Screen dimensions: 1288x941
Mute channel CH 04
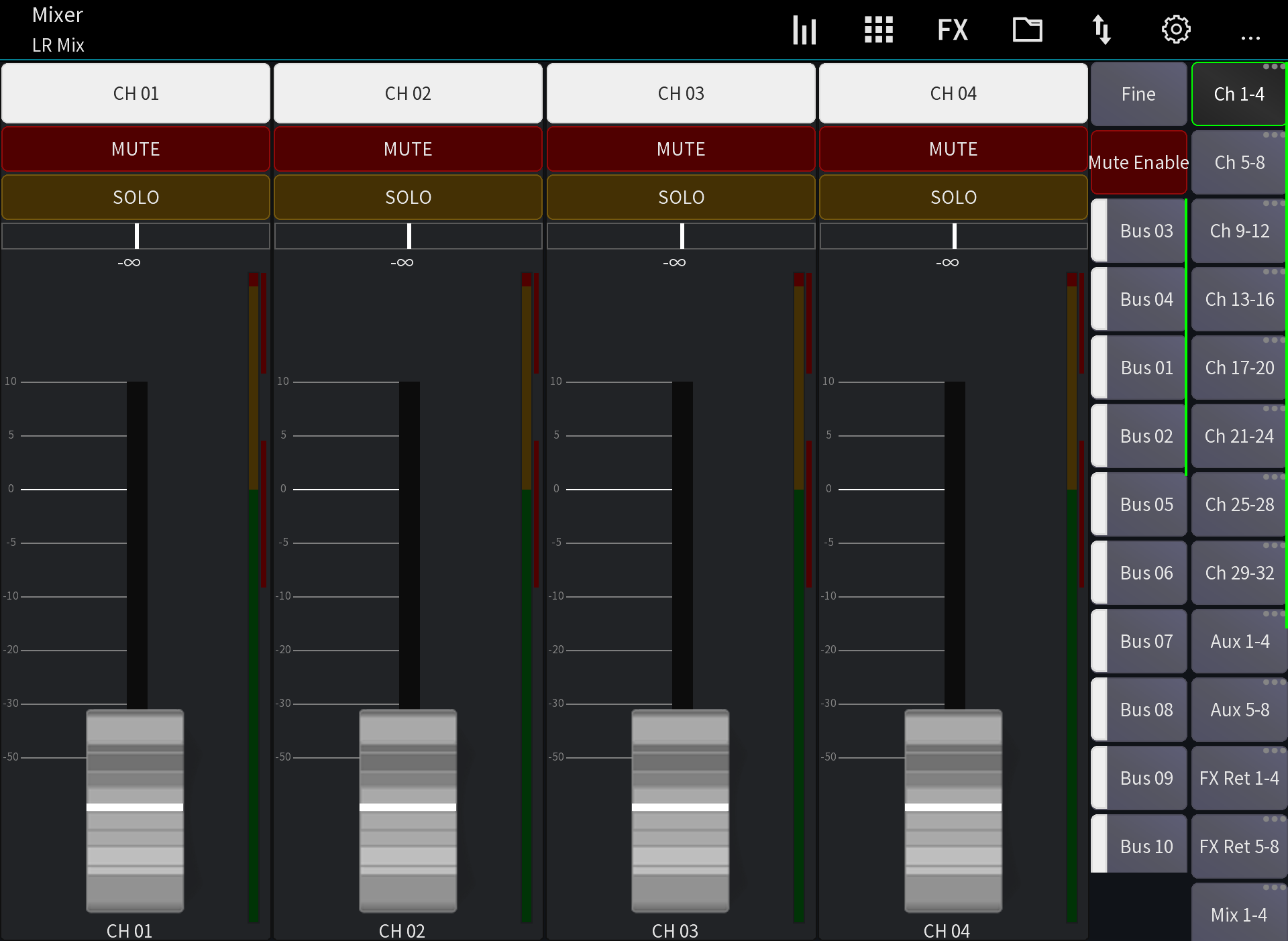coord(953,149)
